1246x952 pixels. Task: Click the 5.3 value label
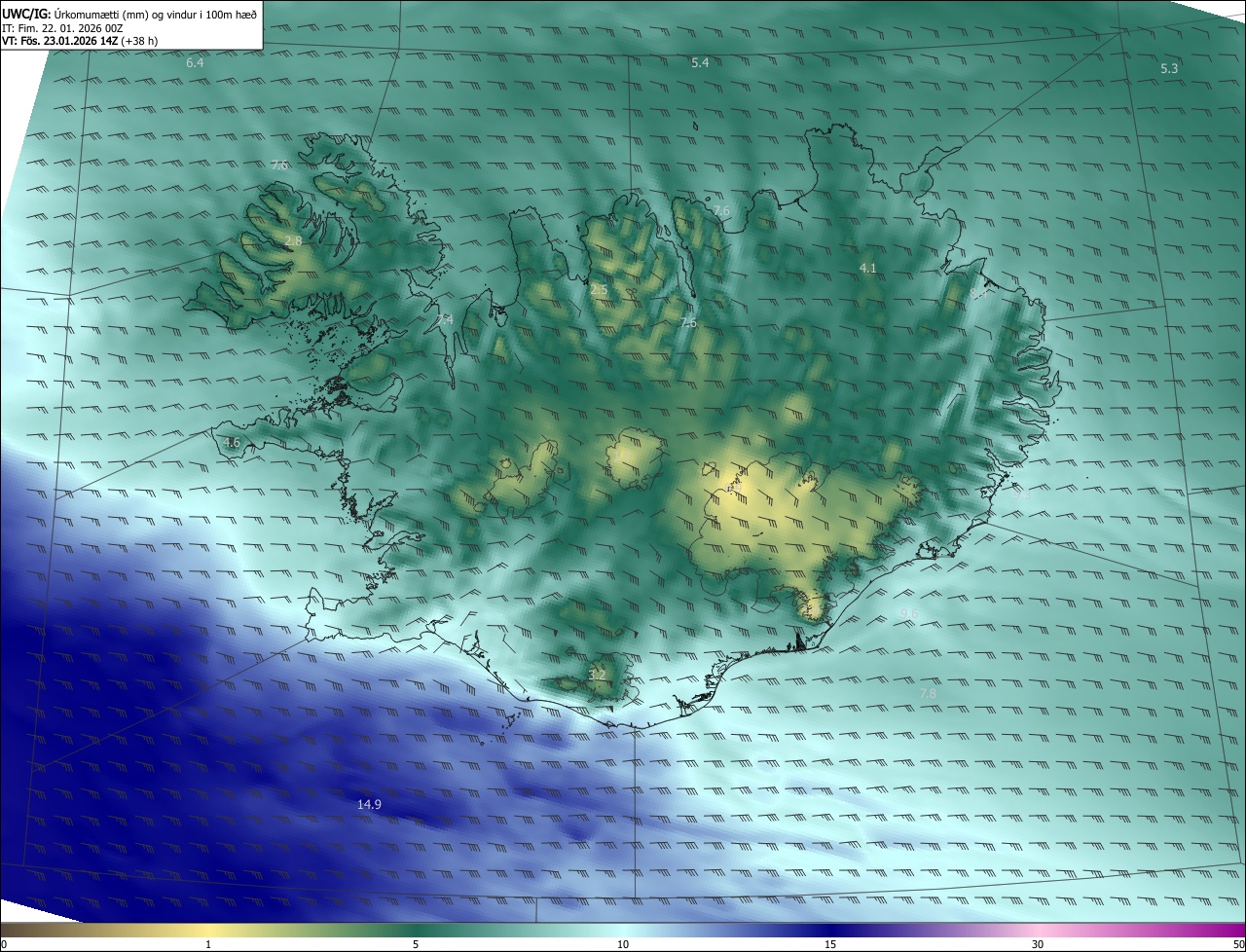(x=1169, y=68)
